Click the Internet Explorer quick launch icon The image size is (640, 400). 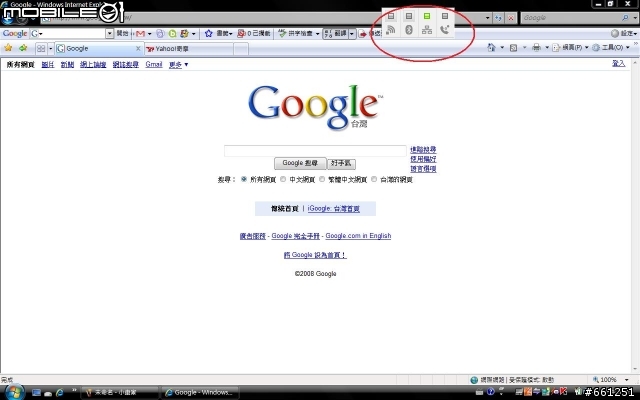point(60,393)
